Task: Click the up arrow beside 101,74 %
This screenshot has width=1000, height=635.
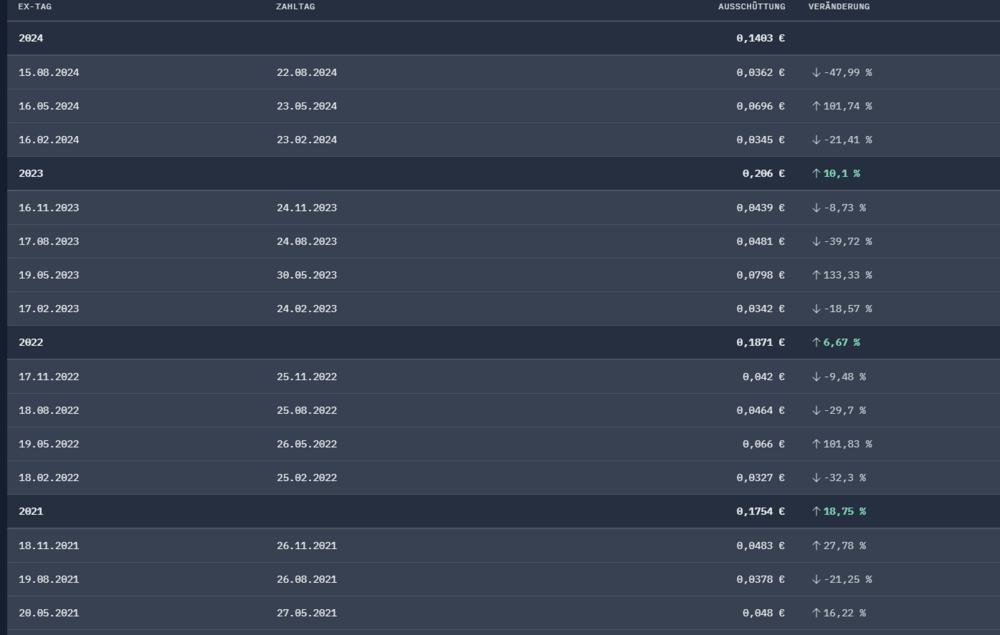Action: point(816,106)
